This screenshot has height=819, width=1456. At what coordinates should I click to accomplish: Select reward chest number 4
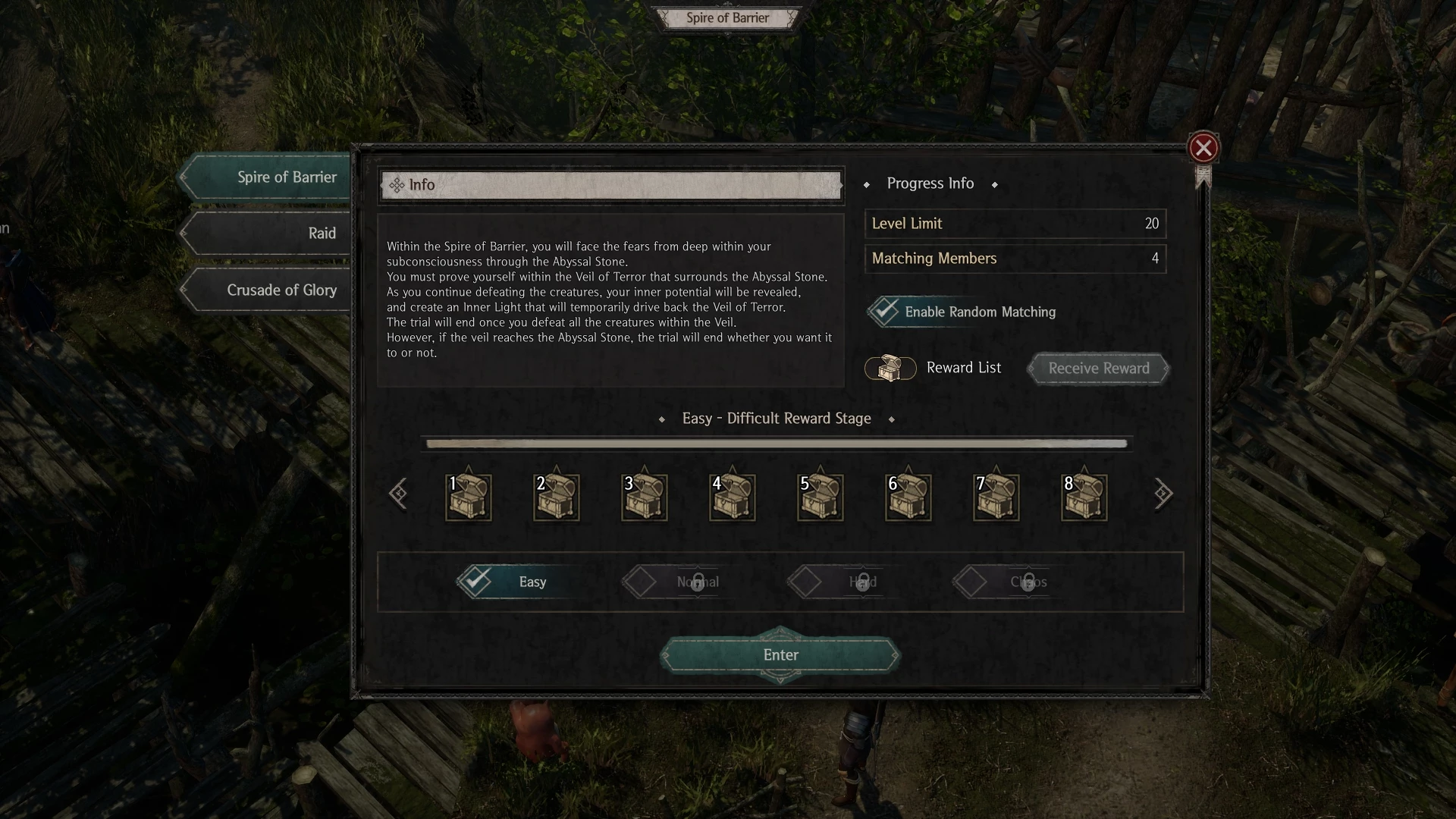click(733, 497)
